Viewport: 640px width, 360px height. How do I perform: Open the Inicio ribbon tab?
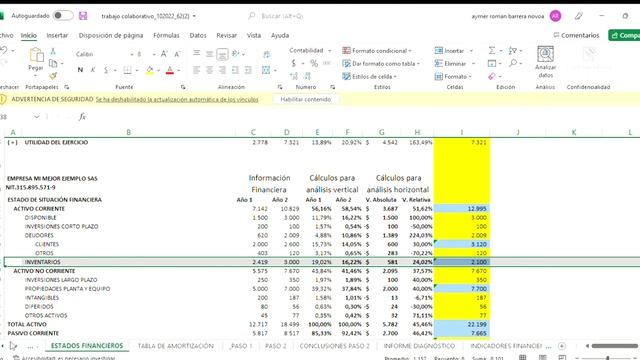pos(29,36)
